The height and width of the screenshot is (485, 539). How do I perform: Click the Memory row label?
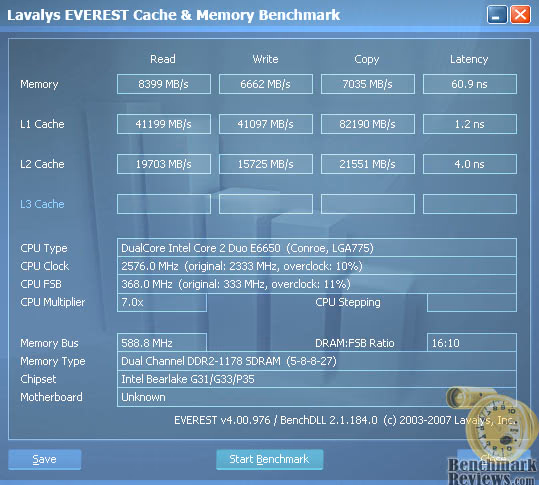(x=39, y=84)
